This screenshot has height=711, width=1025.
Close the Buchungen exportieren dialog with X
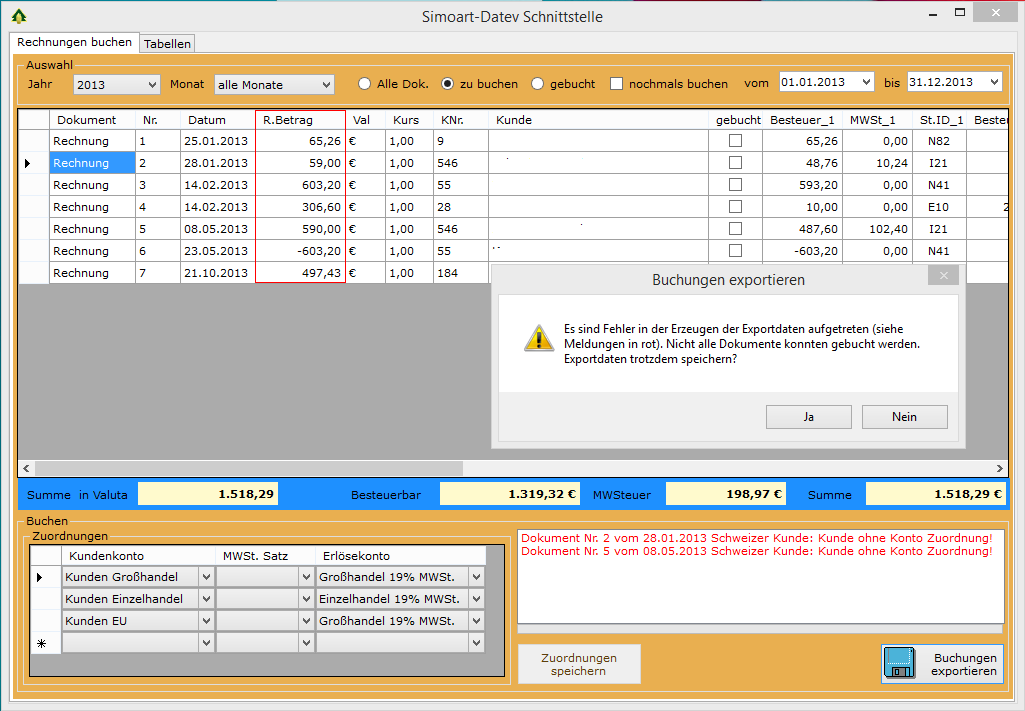pos(943,275)
